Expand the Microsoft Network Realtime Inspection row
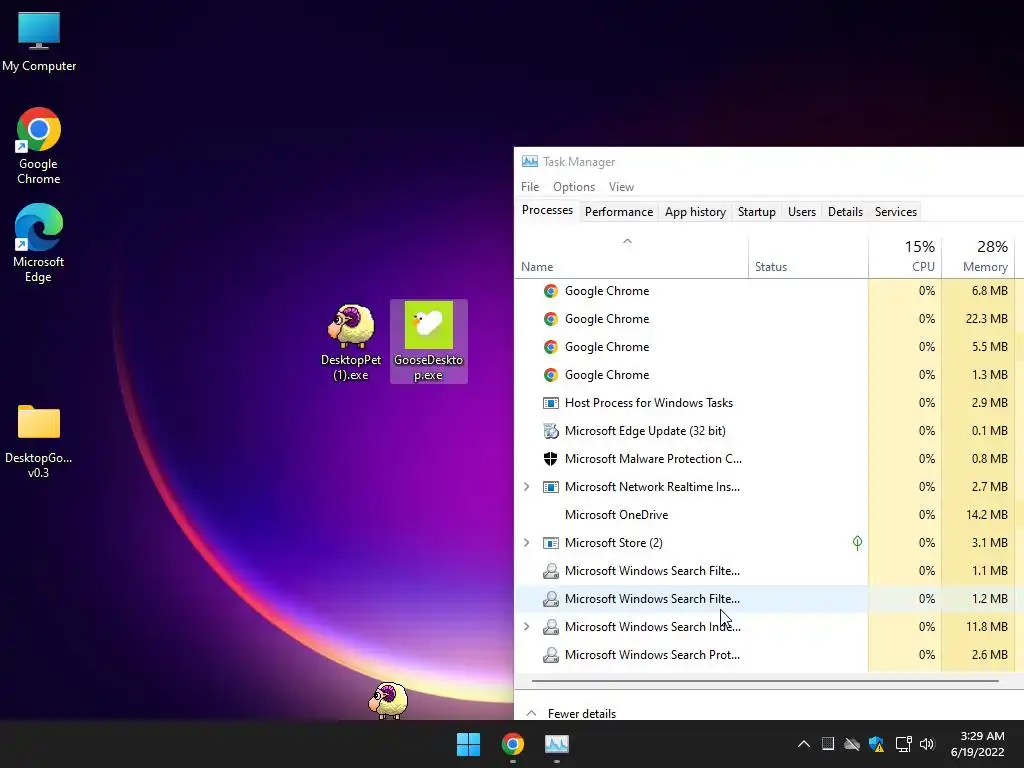The width and height of the screenshot is (1024, 768). 526,487
